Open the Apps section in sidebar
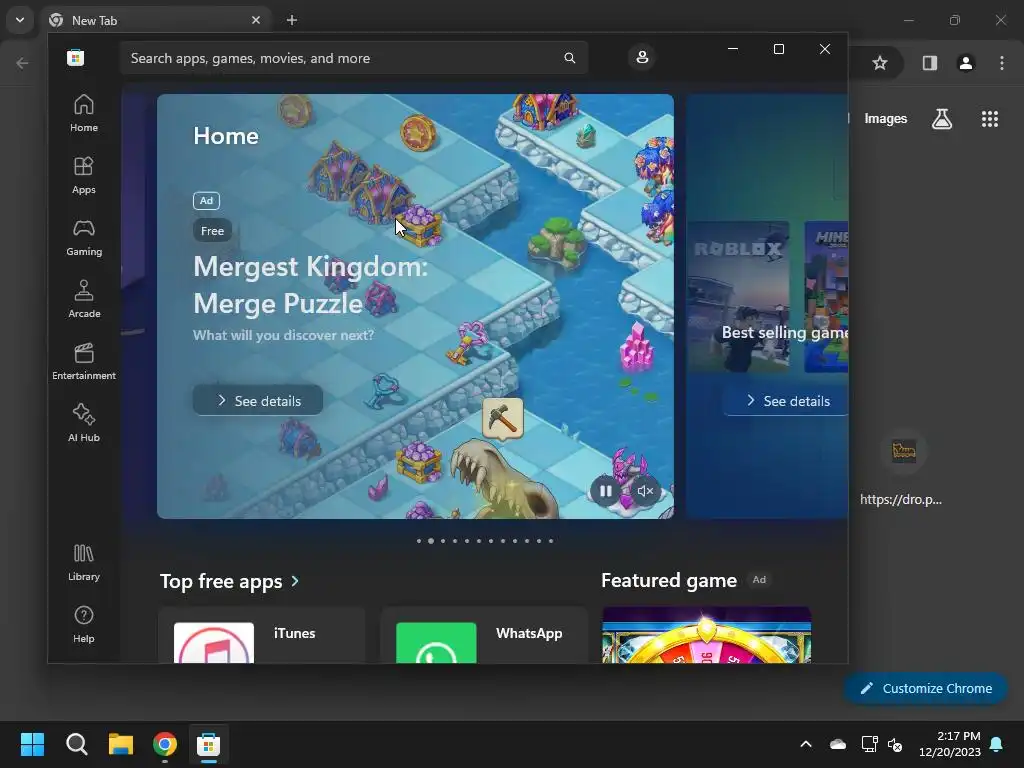 tap(84, 176)
